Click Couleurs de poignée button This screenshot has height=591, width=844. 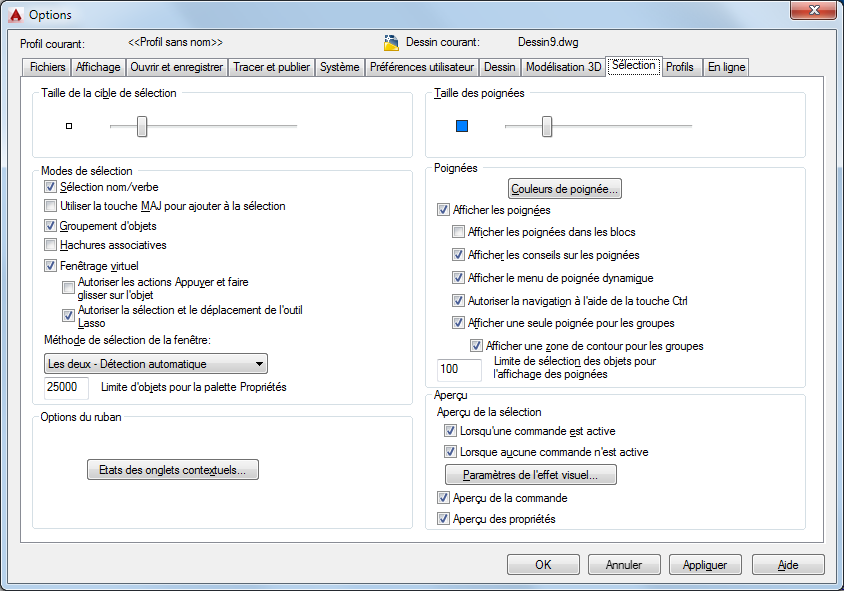pyautogui.click(x=566, y=188)
